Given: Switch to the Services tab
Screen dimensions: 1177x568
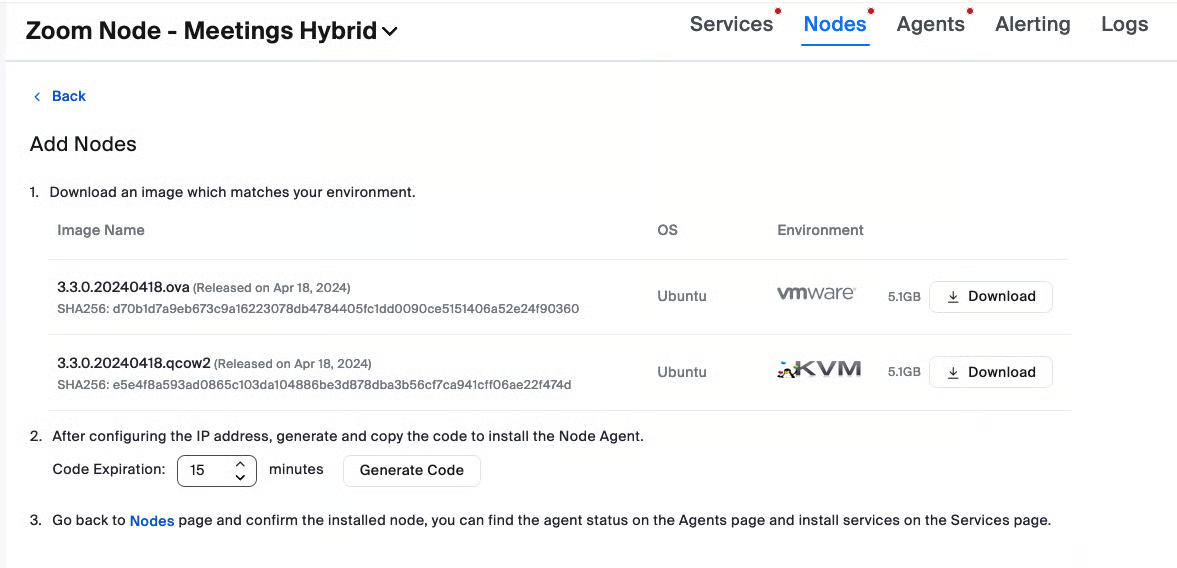Looking at the screenshot, I should [731, 24].
